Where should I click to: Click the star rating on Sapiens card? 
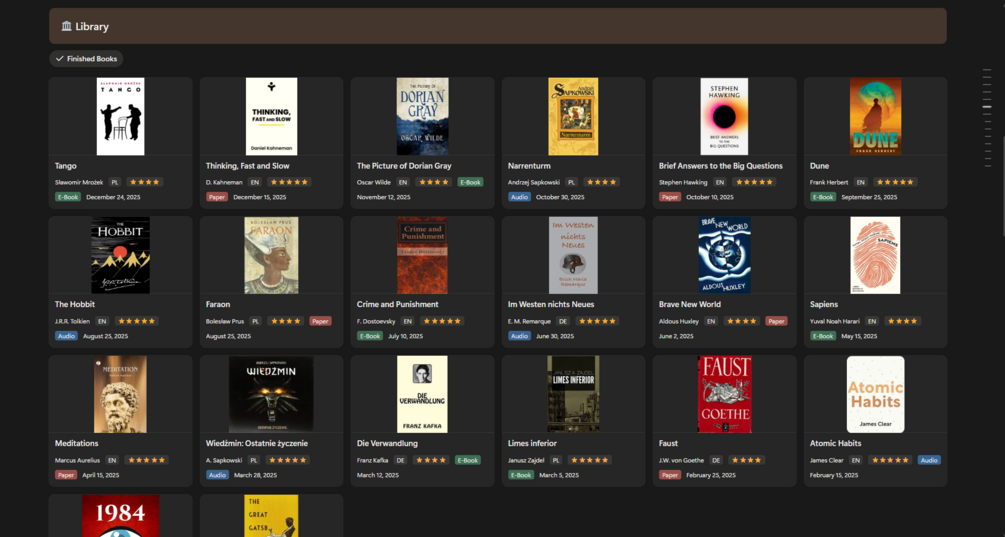tap(902, 321)
